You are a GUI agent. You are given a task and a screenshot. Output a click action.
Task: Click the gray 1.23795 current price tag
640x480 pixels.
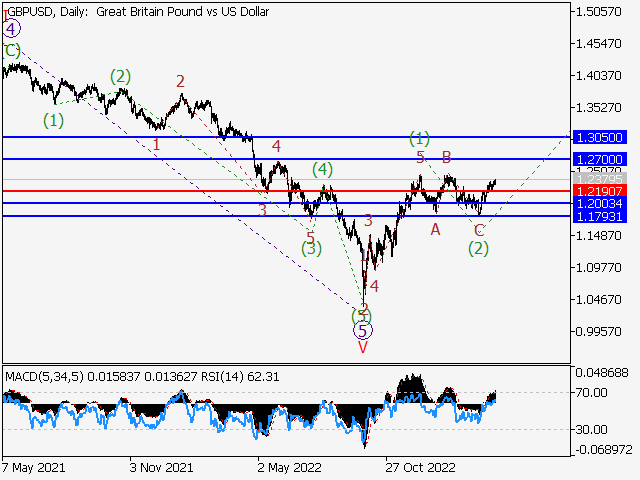(600, 179)
